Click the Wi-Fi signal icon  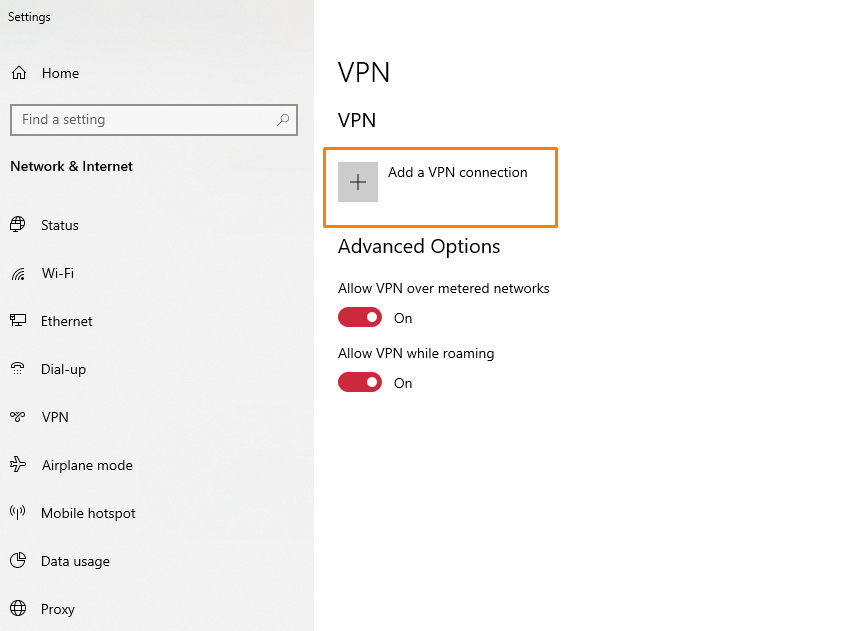[18, 273]
